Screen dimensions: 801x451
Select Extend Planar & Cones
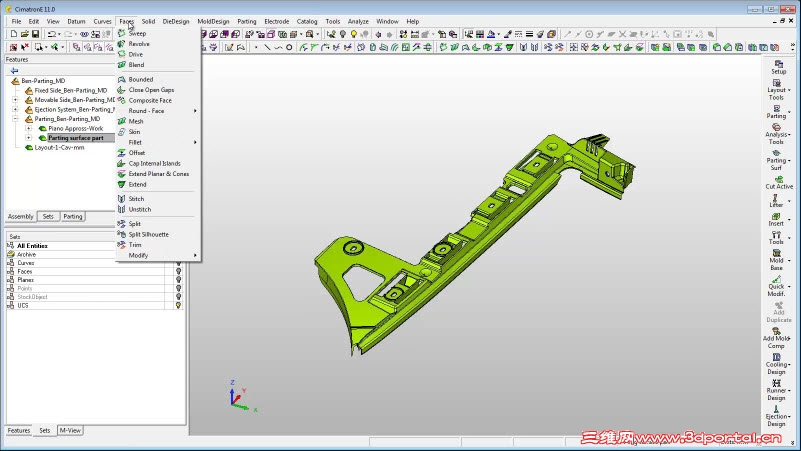click(158, 174)
